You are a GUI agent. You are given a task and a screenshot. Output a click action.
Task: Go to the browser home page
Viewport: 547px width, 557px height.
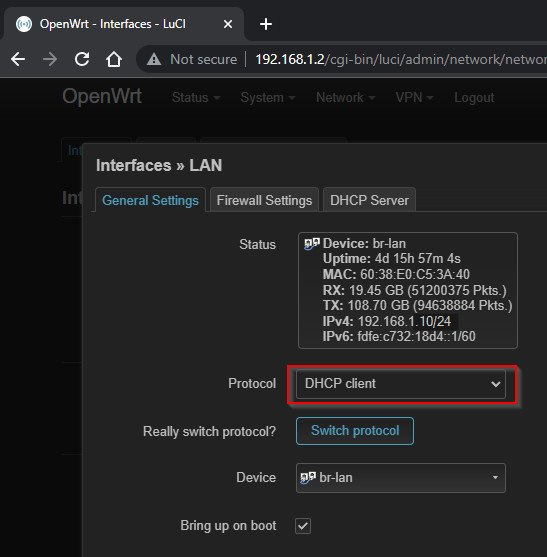tap(114, 59)
